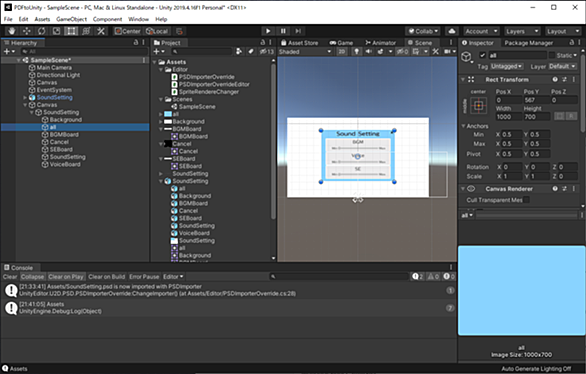Open the Collab dropdown

click(x=423, y=31)
